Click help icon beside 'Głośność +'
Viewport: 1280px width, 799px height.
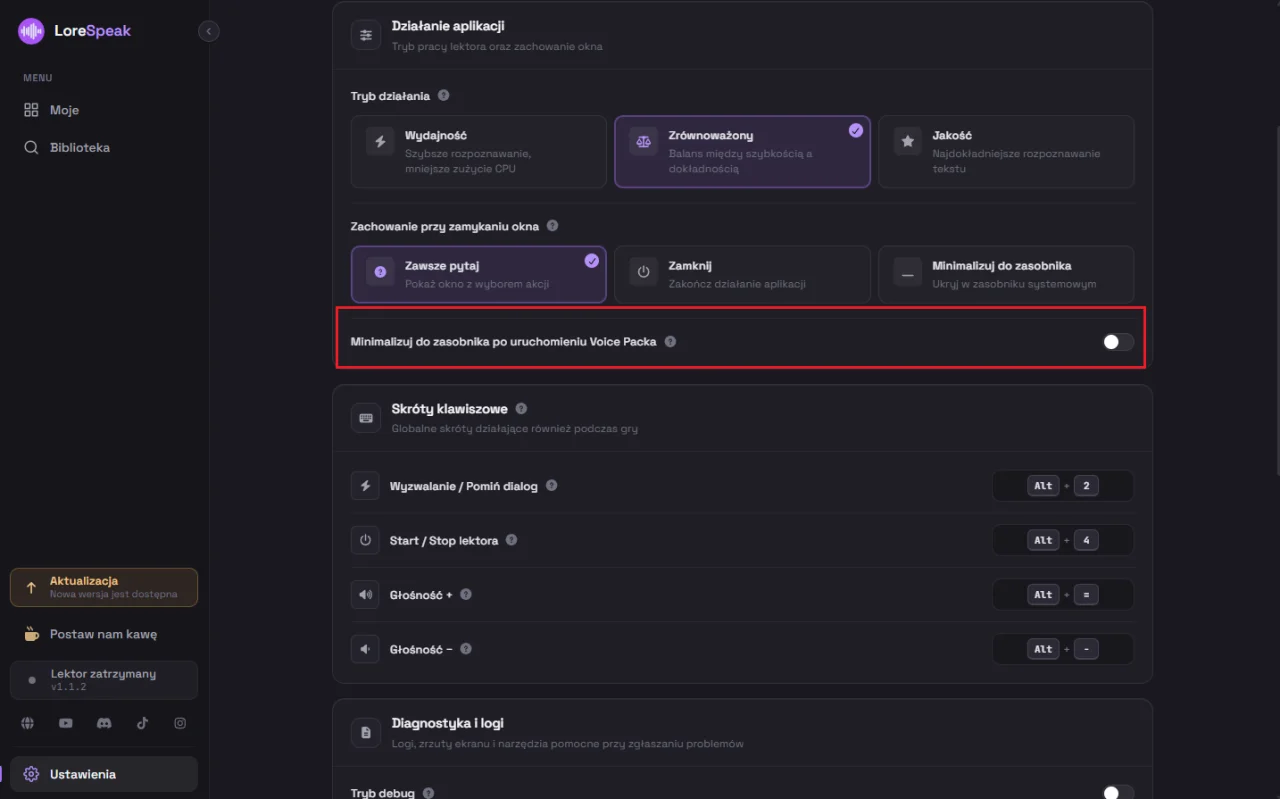coord(466,594)
